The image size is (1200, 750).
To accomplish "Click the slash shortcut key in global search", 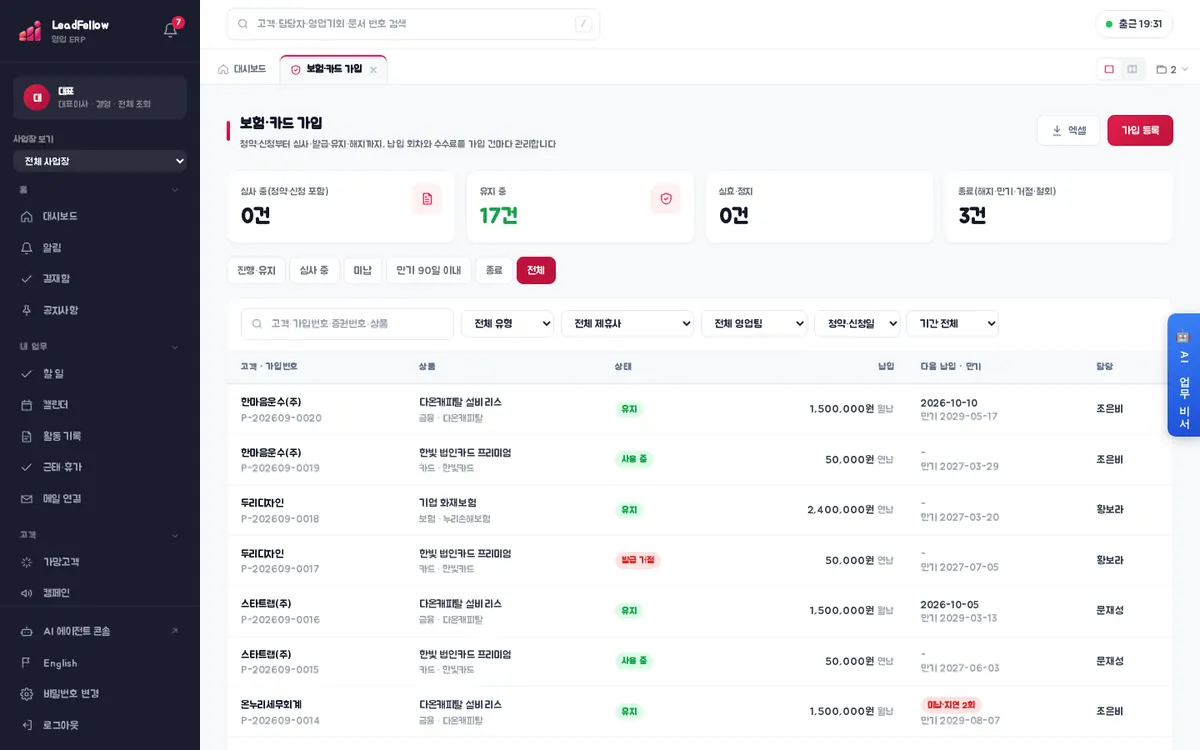I will click(x=583, y=24).
